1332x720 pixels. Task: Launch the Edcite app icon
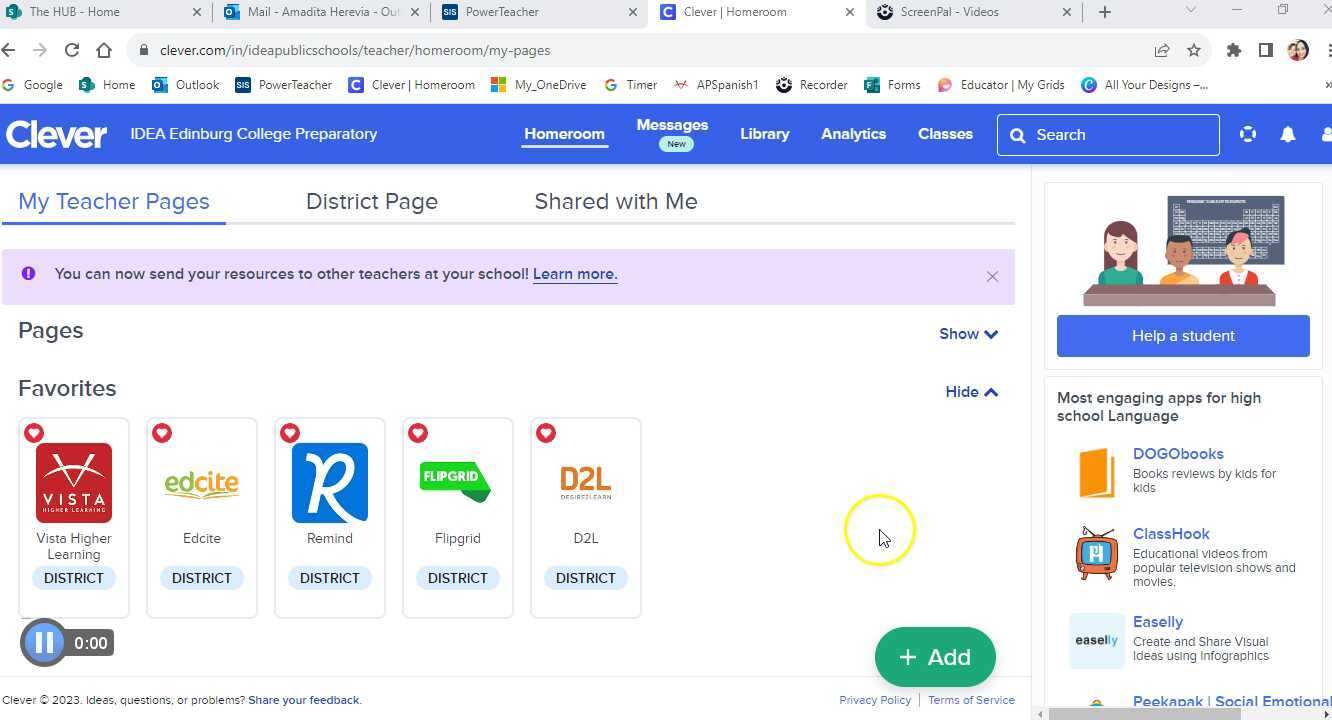point(202,483)
